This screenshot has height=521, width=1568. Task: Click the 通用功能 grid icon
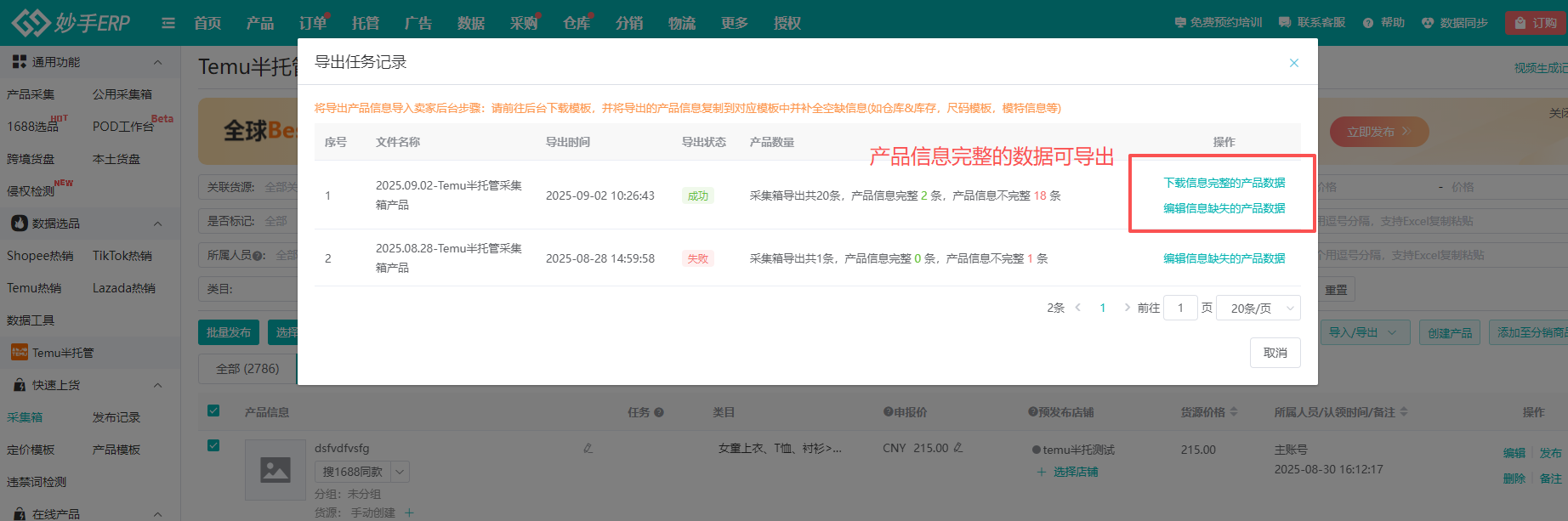pos(20,62)
